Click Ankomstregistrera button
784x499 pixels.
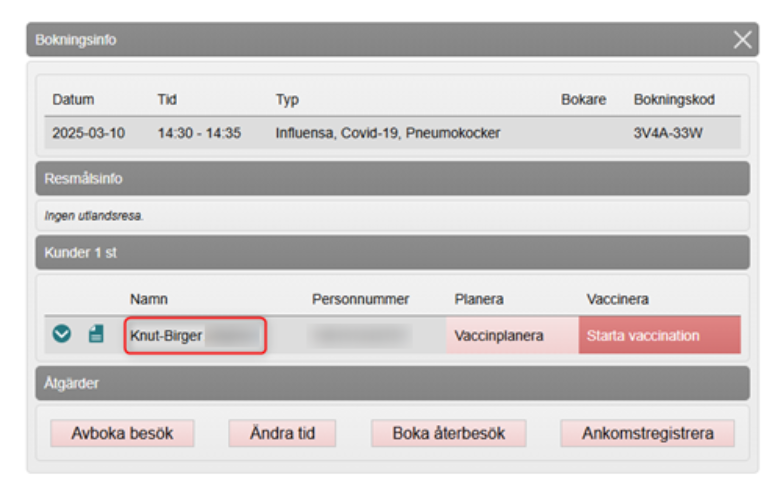click(647, 433)
